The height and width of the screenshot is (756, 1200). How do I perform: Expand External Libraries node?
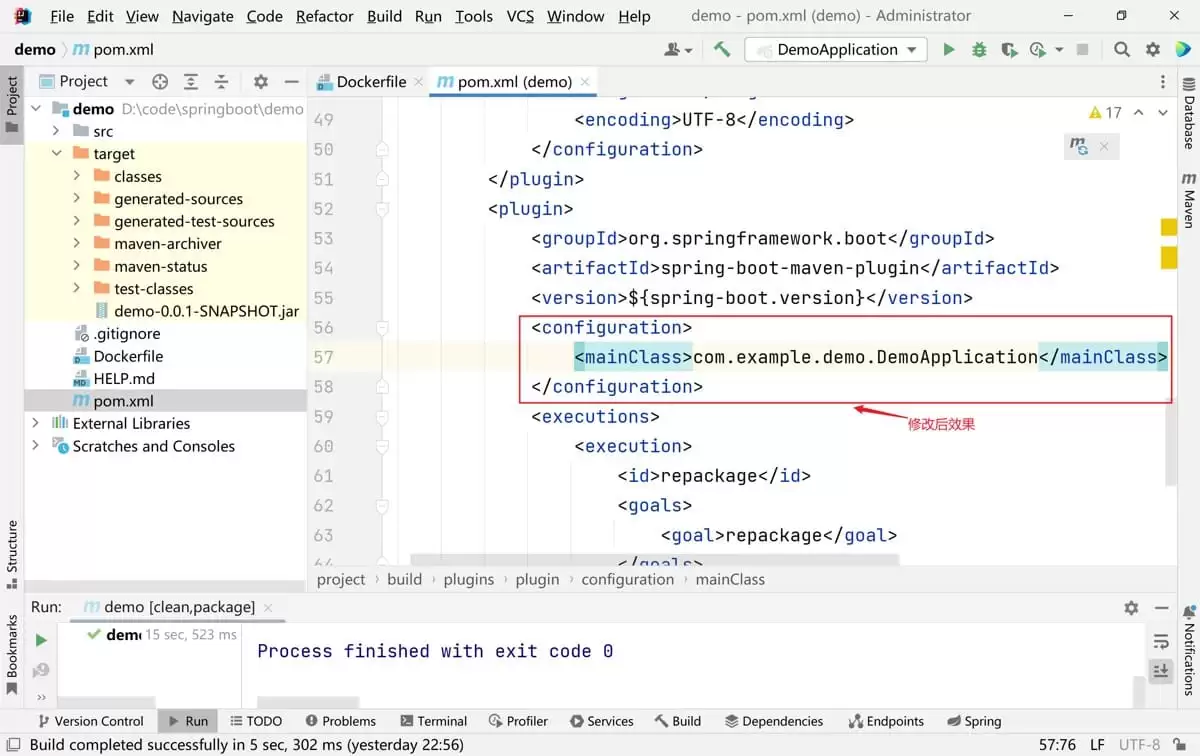pyautogui.click(x=36, y=423)
